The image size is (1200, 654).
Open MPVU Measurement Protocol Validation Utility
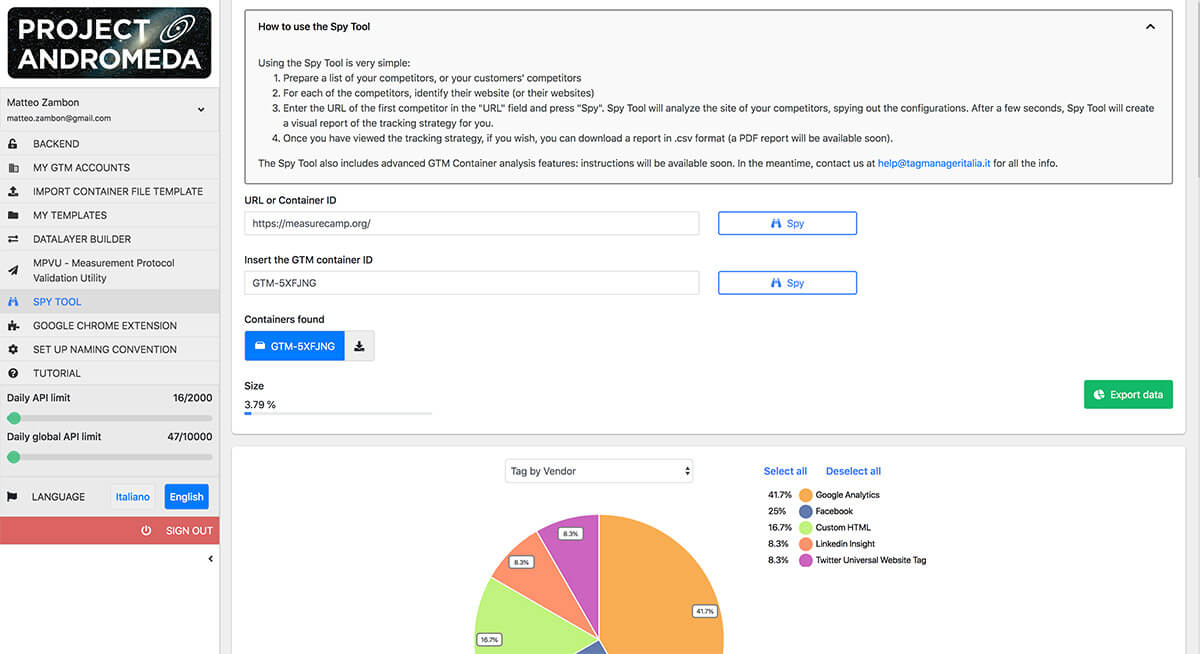tap(109, 270)
